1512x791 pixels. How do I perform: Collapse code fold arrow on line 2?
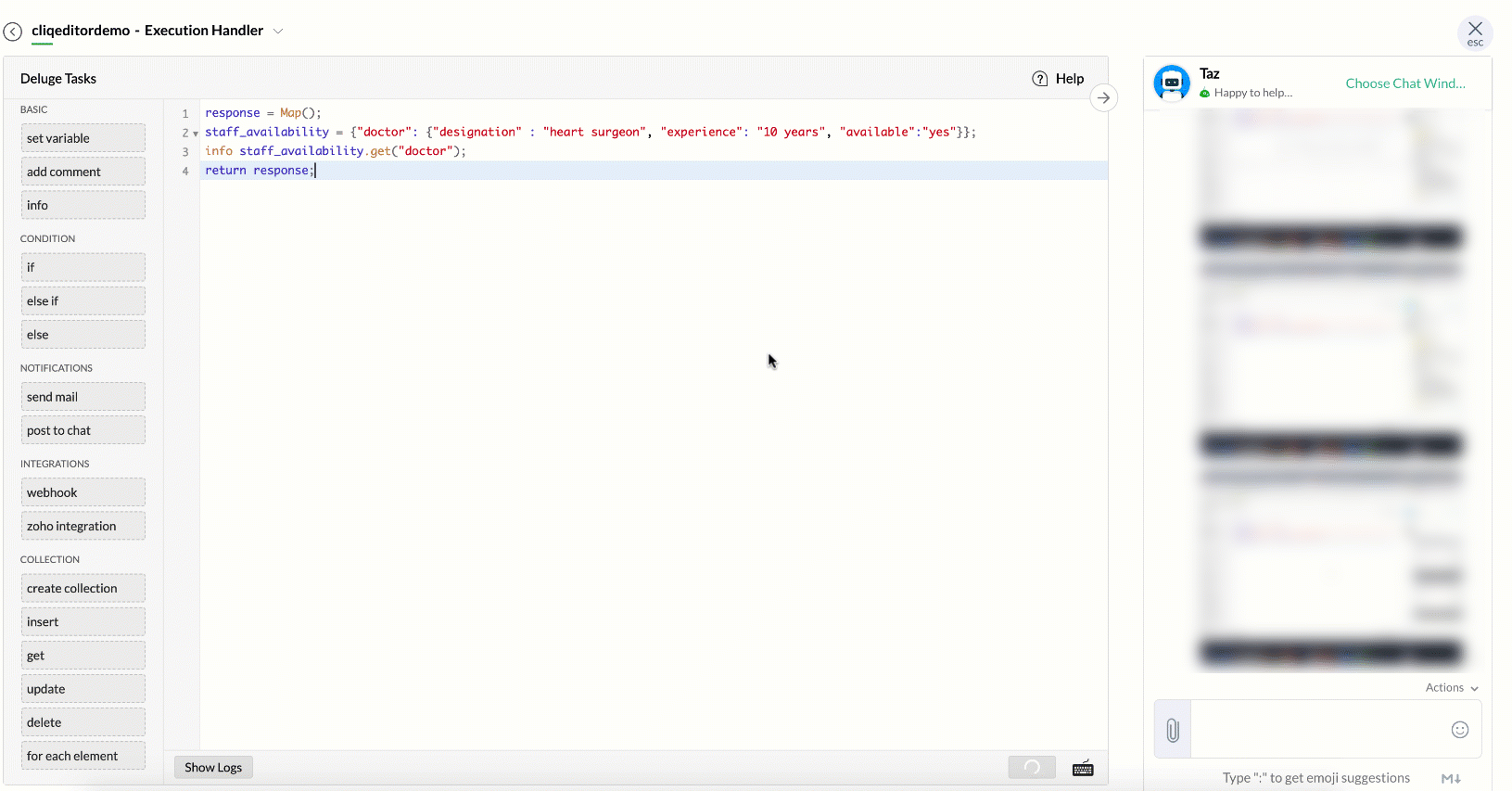196,134
